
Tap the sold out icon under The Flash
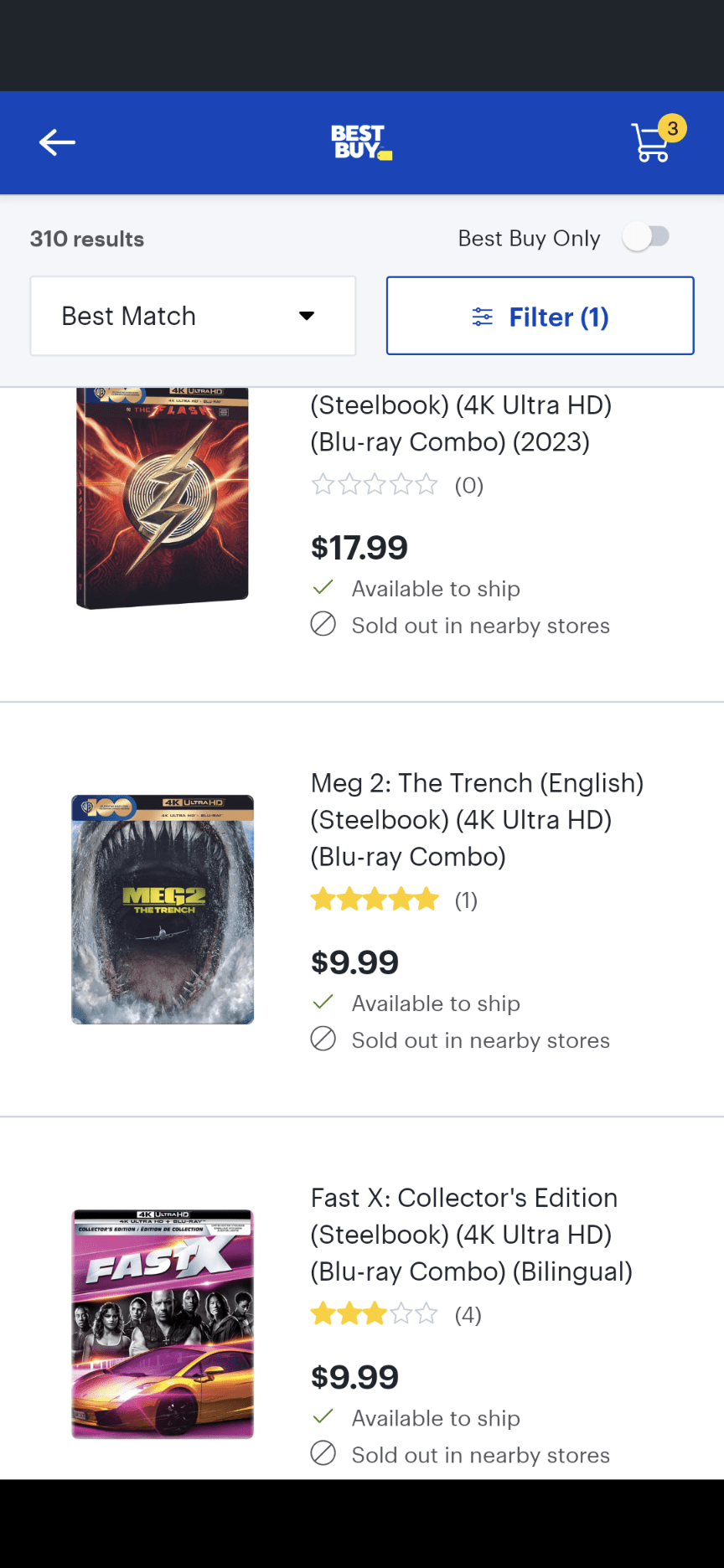pyautogui.click(x=322, y=625)
